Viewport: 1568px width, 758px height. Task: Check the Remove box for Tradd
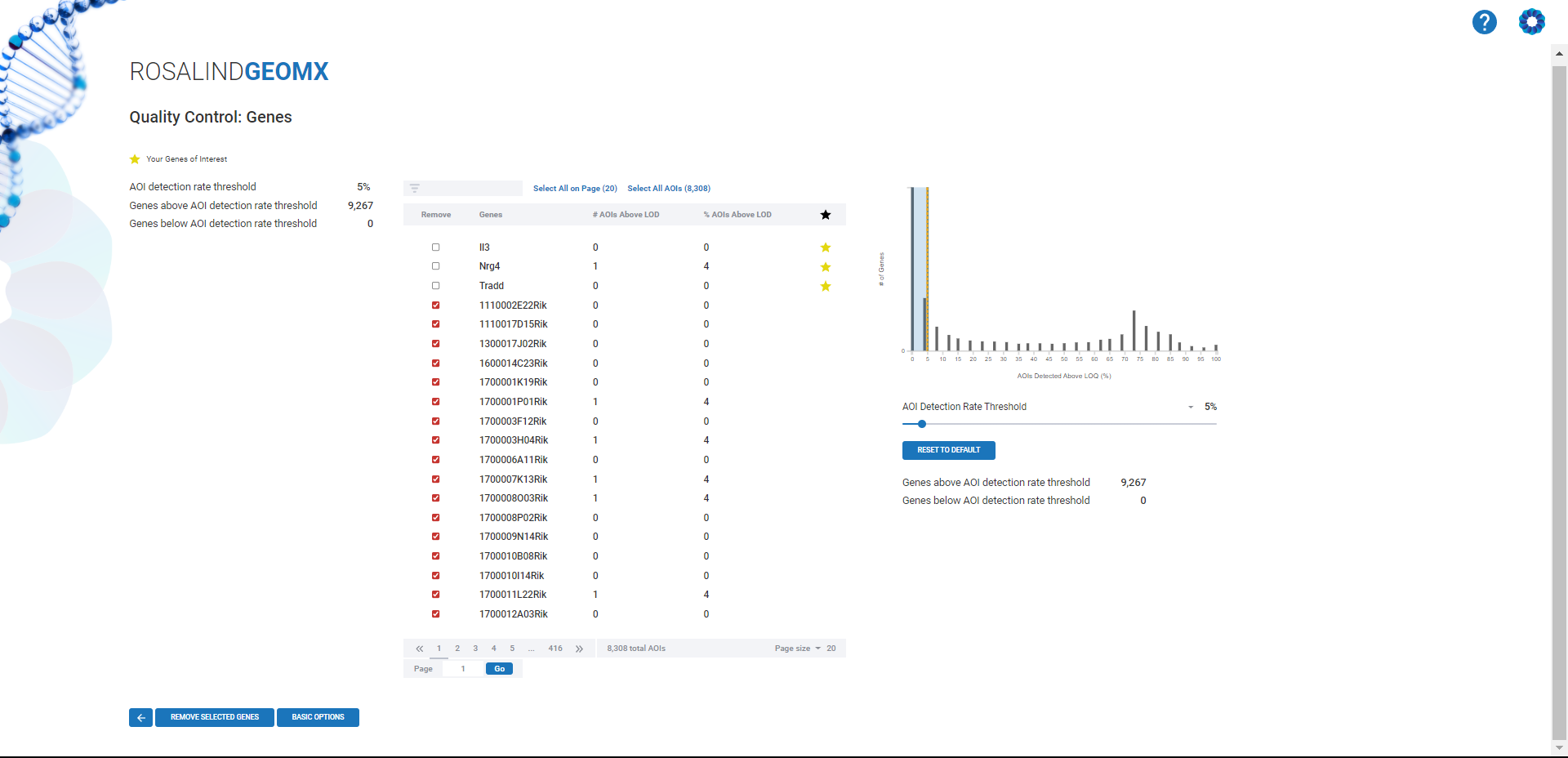pos(435,286)
